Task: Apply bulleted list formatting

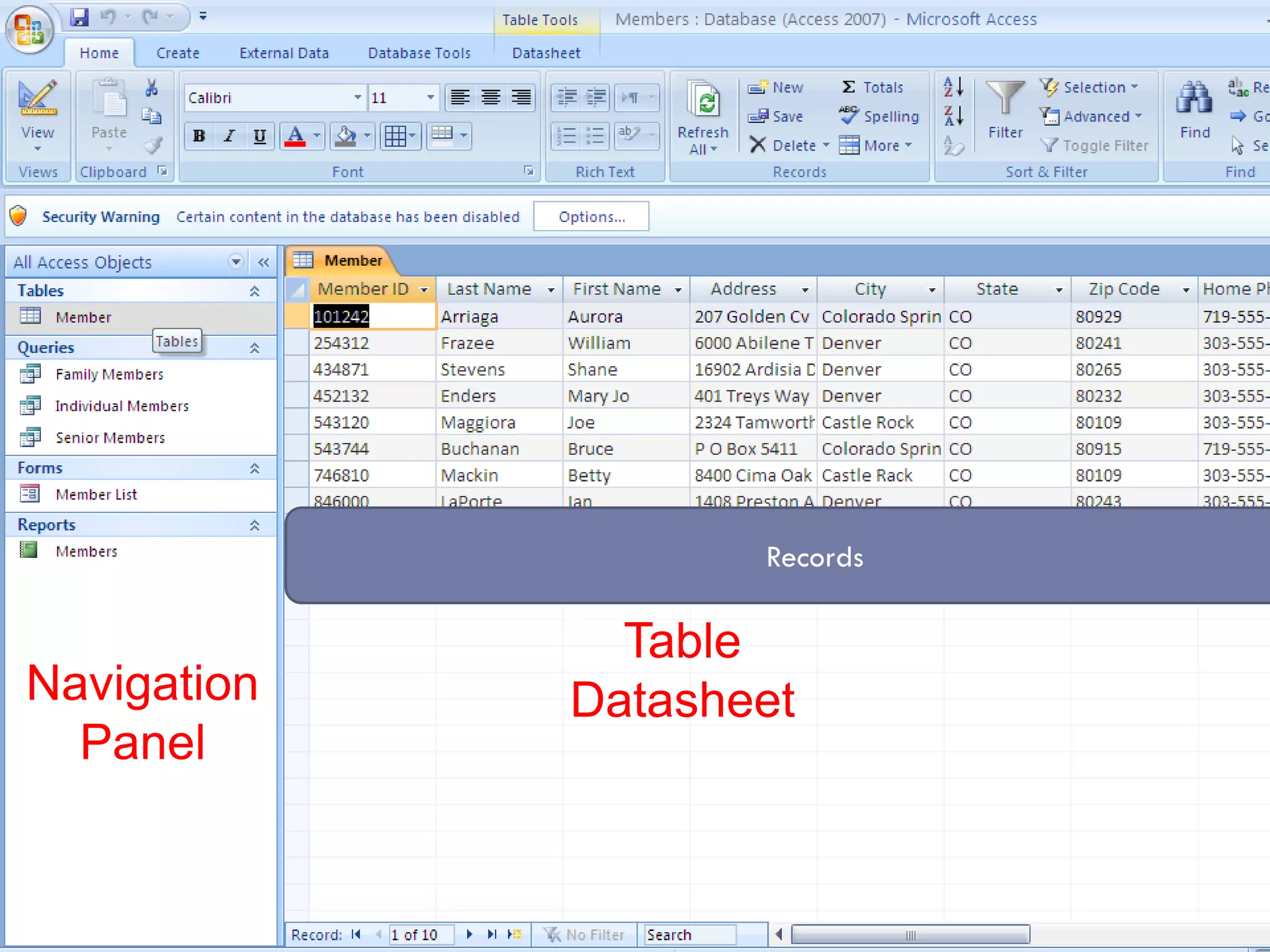Action: pos(595,136)
